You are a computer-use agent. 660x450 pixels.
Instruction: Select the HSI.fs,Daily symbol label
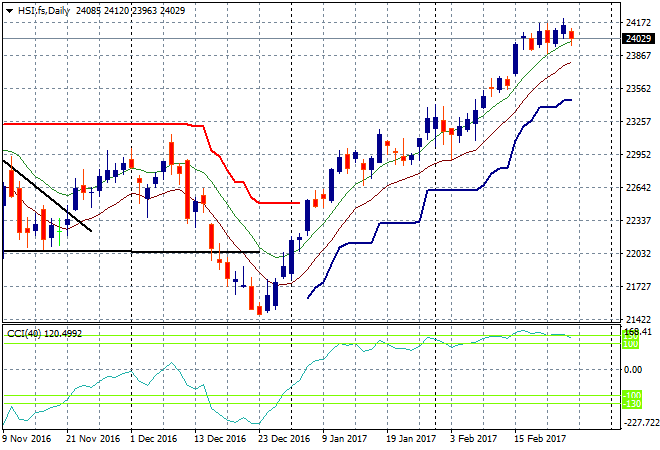[44, 11]
